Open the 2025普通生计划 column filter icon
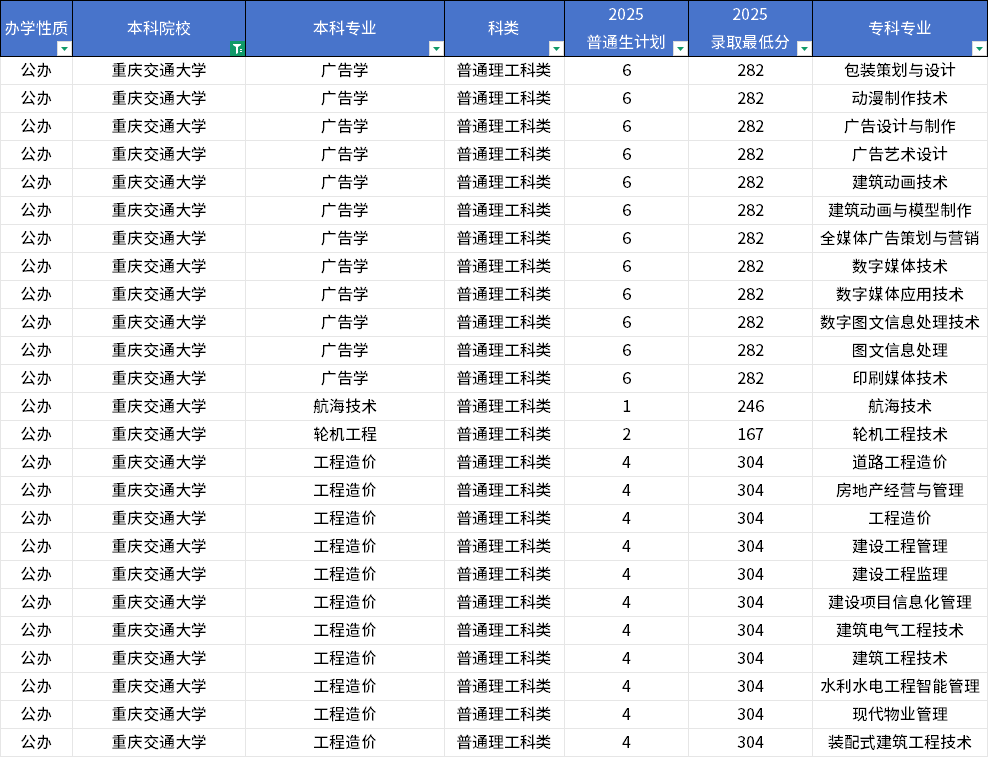This screenshot has width=988, height=757. [x=679, y=46]
